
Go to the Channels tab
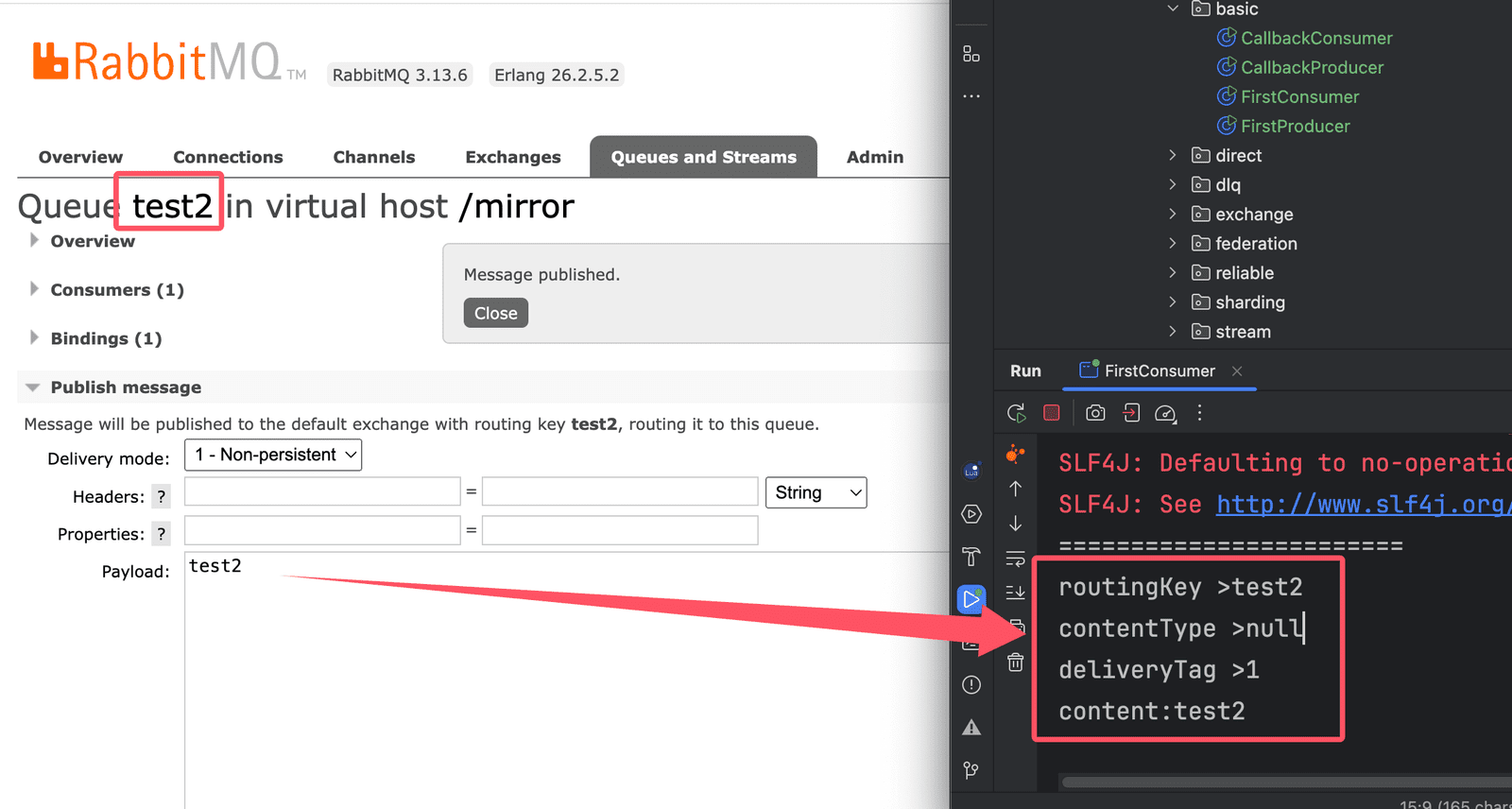374,157
